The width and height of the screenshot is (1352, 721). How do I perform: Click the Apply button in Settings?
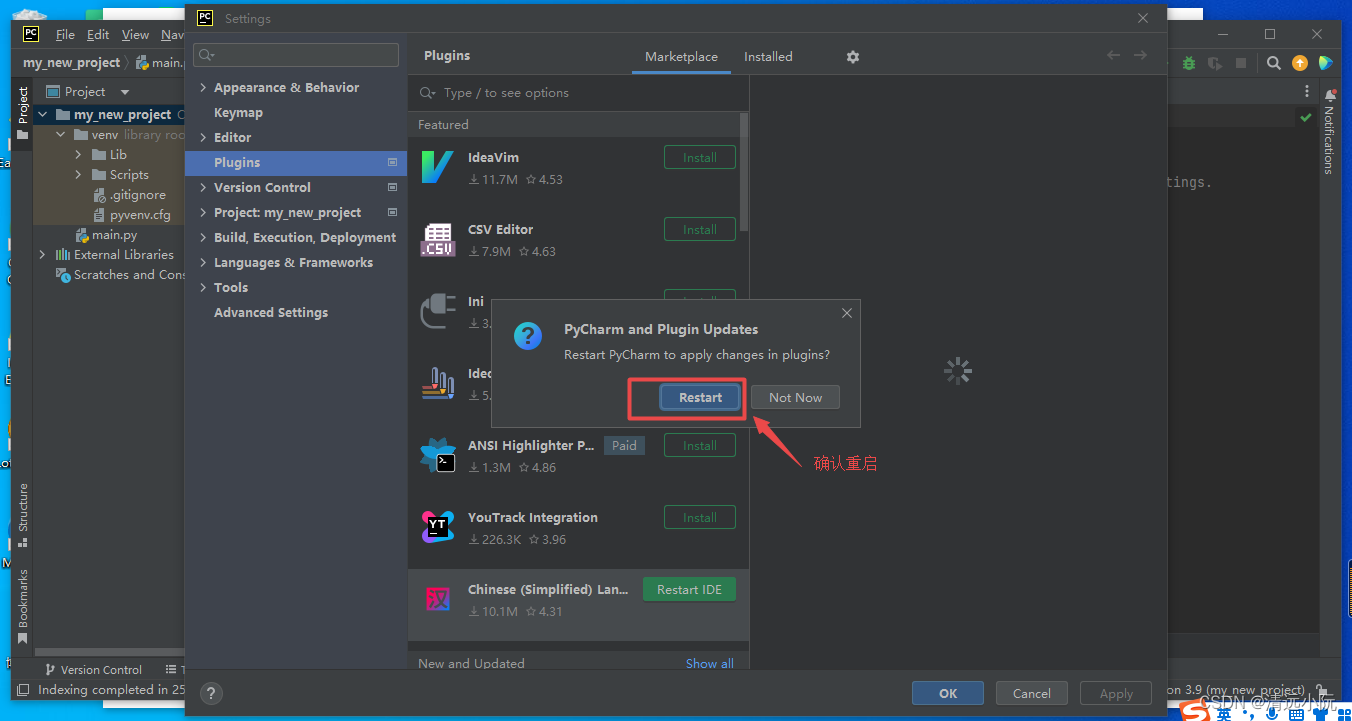tap(1116, 693)
